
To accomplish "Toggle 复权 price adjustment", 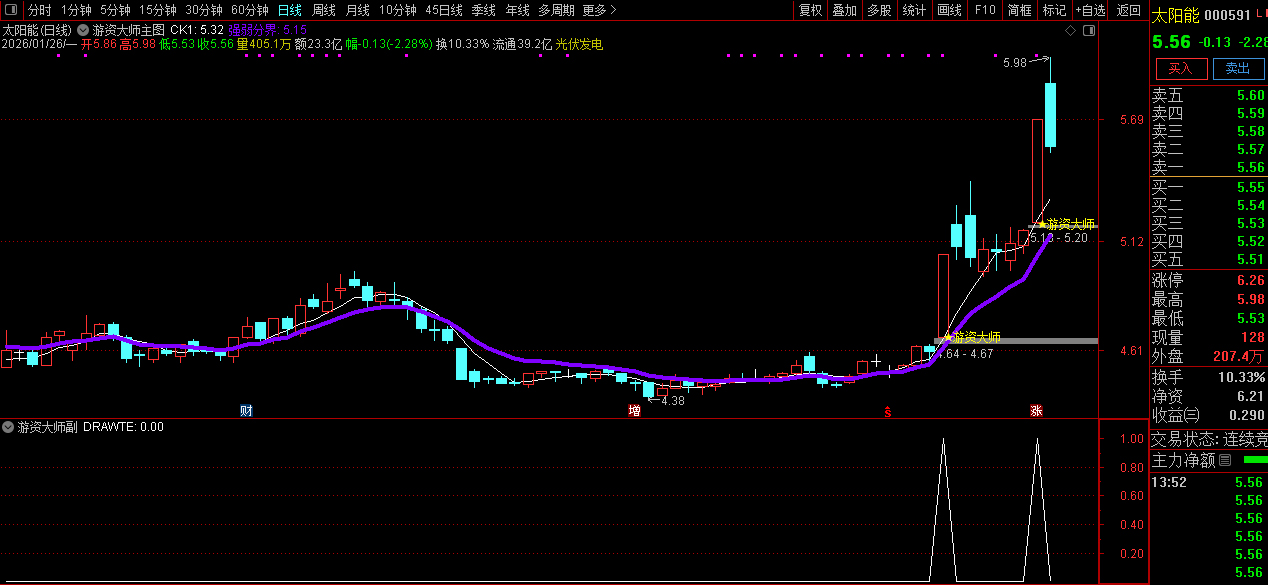I will tap(810, 10).
